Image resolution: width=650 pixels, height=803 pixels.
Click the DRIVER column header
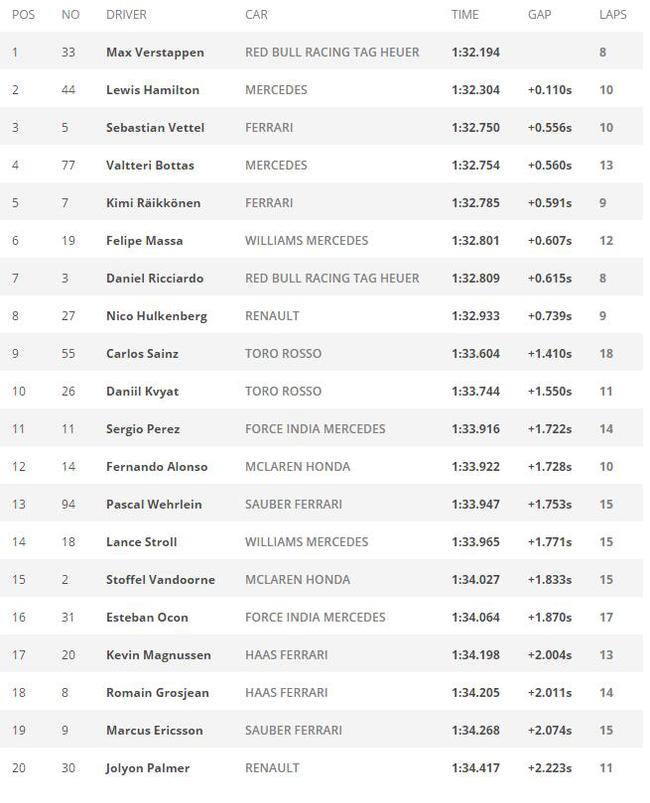click(x=126, y=14)
